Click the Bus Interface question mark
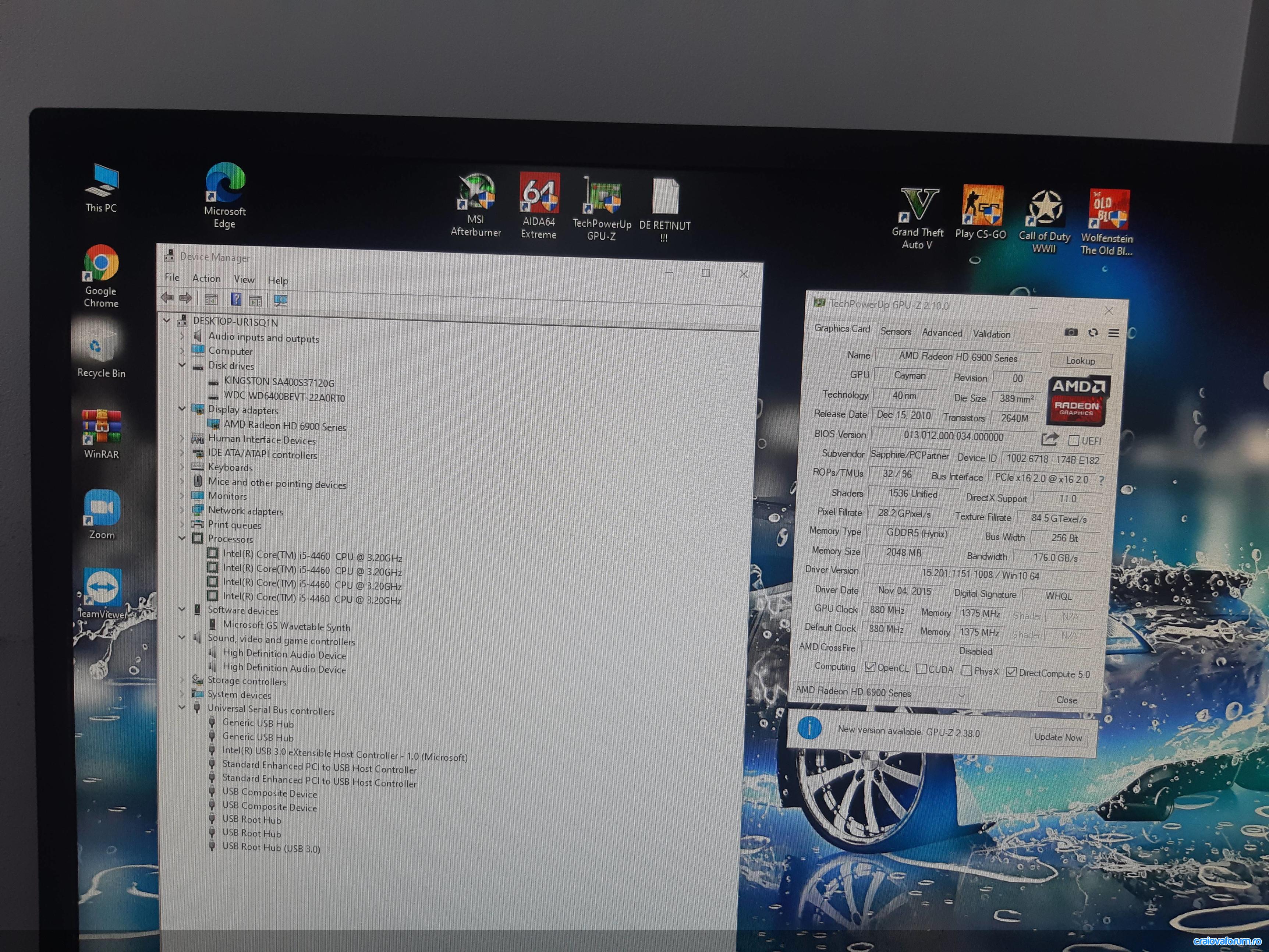1269x952 pixels. pyautogui.click(x=1101, y=480)
